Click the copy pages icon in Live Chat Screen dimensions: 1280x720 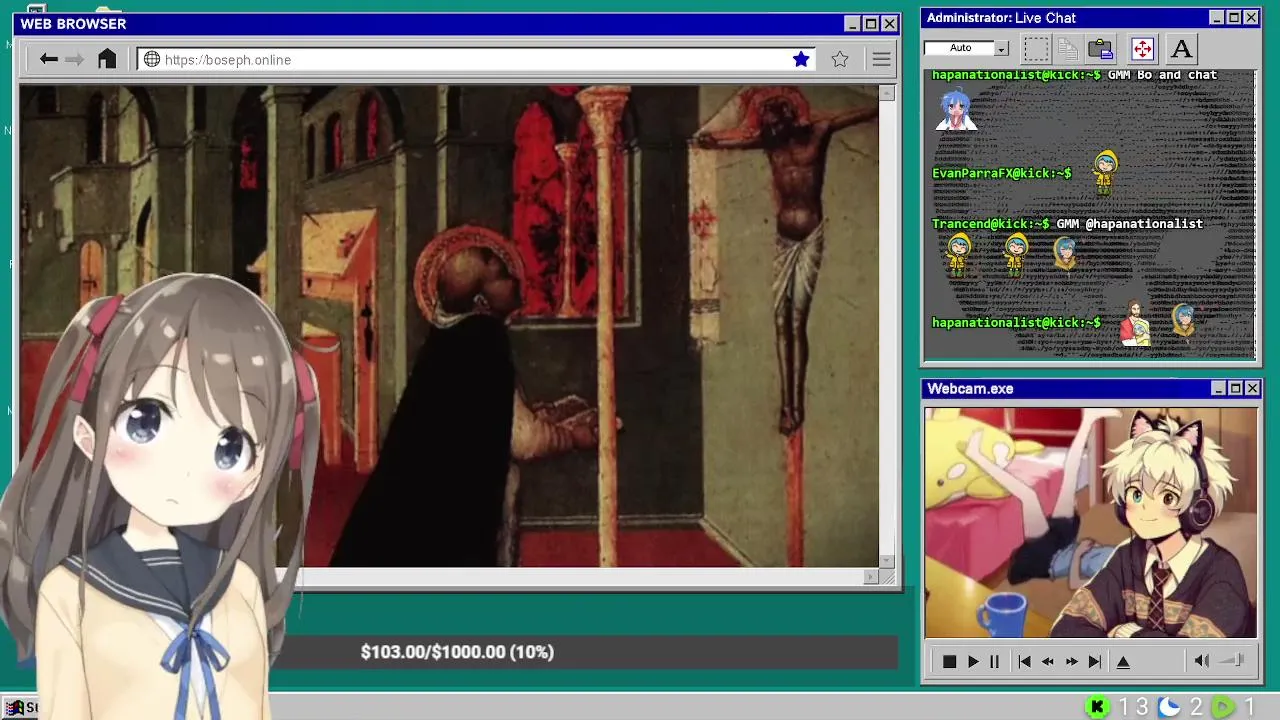1068,48
